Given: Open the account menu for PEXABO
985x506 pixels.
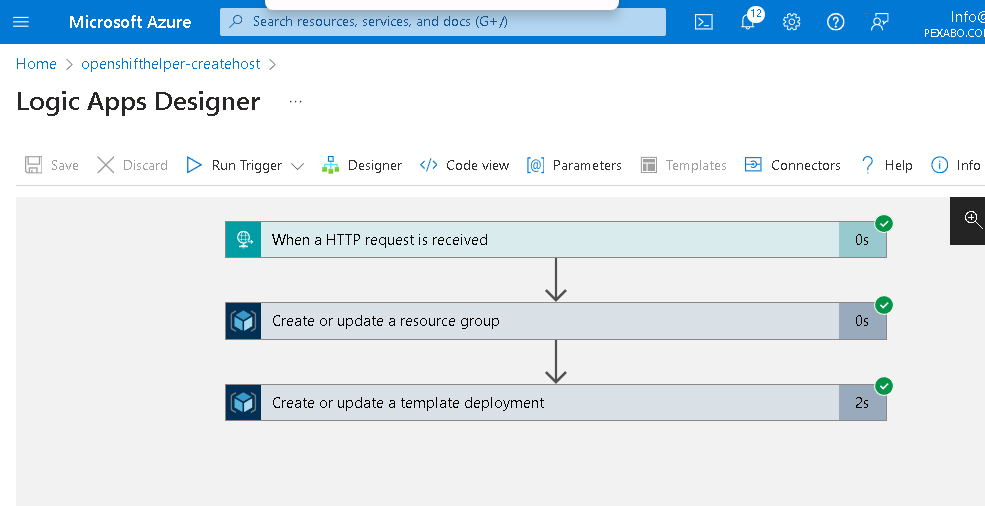Looking at the screenshot, I should pyautogui.click(x=954, y=24).
